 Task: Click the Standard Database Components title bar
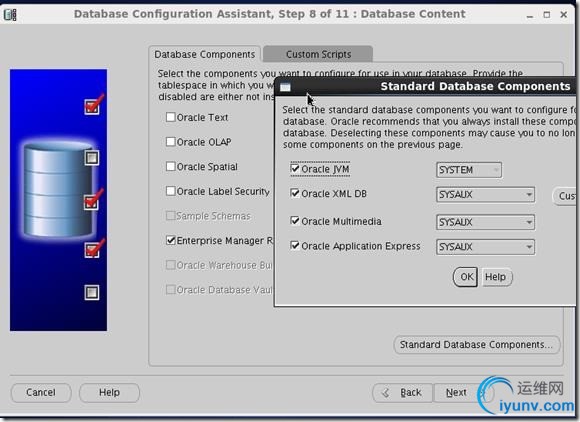(x=425, y=87)
